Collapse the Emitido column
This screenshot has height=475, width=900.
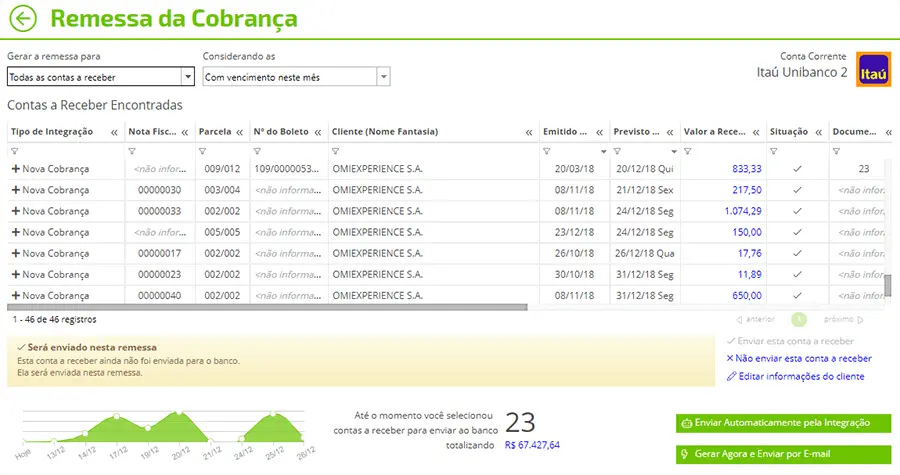click(x=599, y=133)
